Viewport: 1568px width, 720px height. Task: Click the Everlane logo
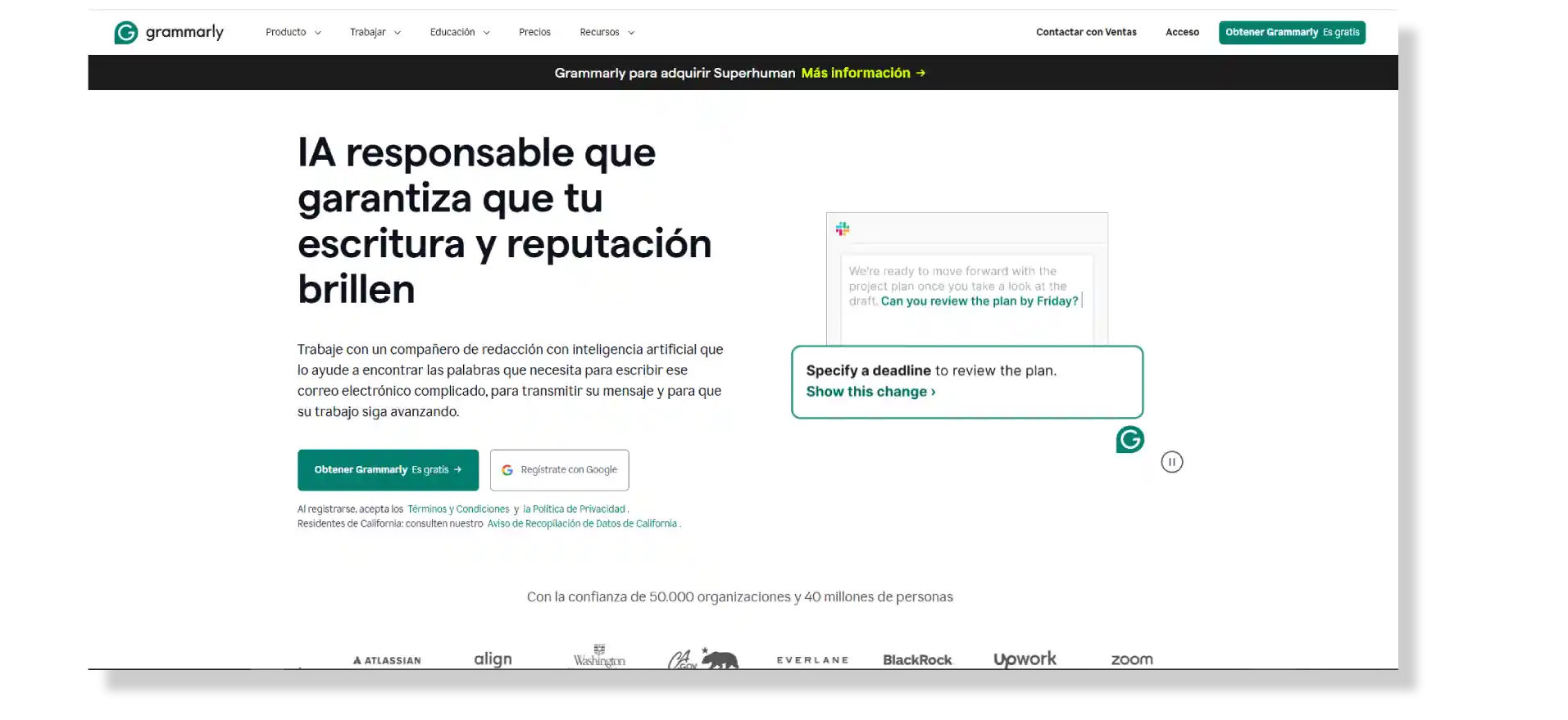coord(812,660)
